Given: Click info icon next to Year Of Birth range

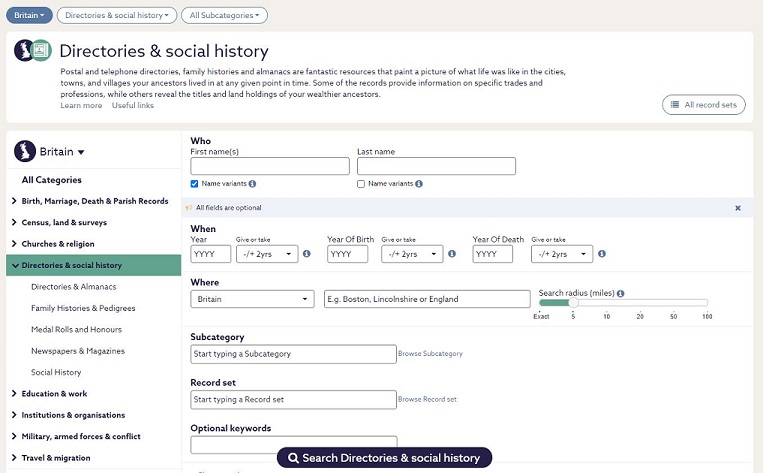Looking at the screenshot, I should point(452,254).
